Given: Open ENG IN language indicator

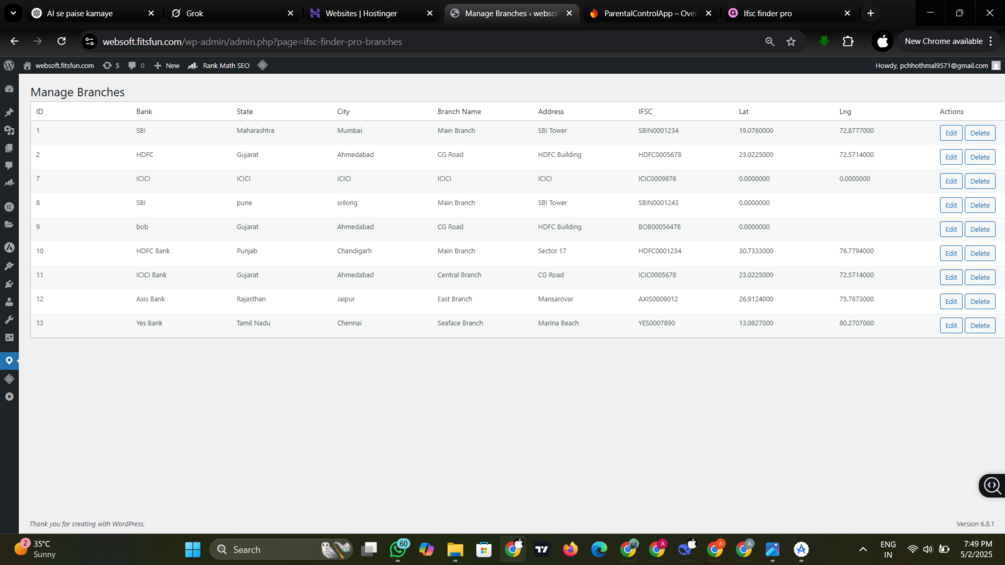Looking at the screenshot, I should [x=888, y=549].
